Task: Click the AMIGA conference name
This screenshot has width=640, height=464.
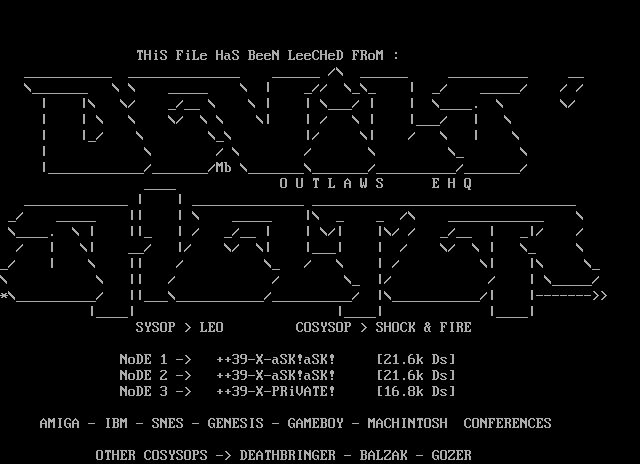Action: pos(59,423)
